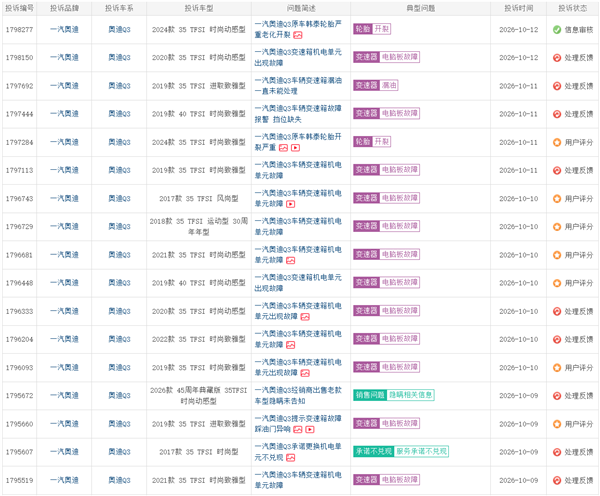Click red status icon for complaint 1798150
Screen dimensions: 600x496
coord(557,58)
